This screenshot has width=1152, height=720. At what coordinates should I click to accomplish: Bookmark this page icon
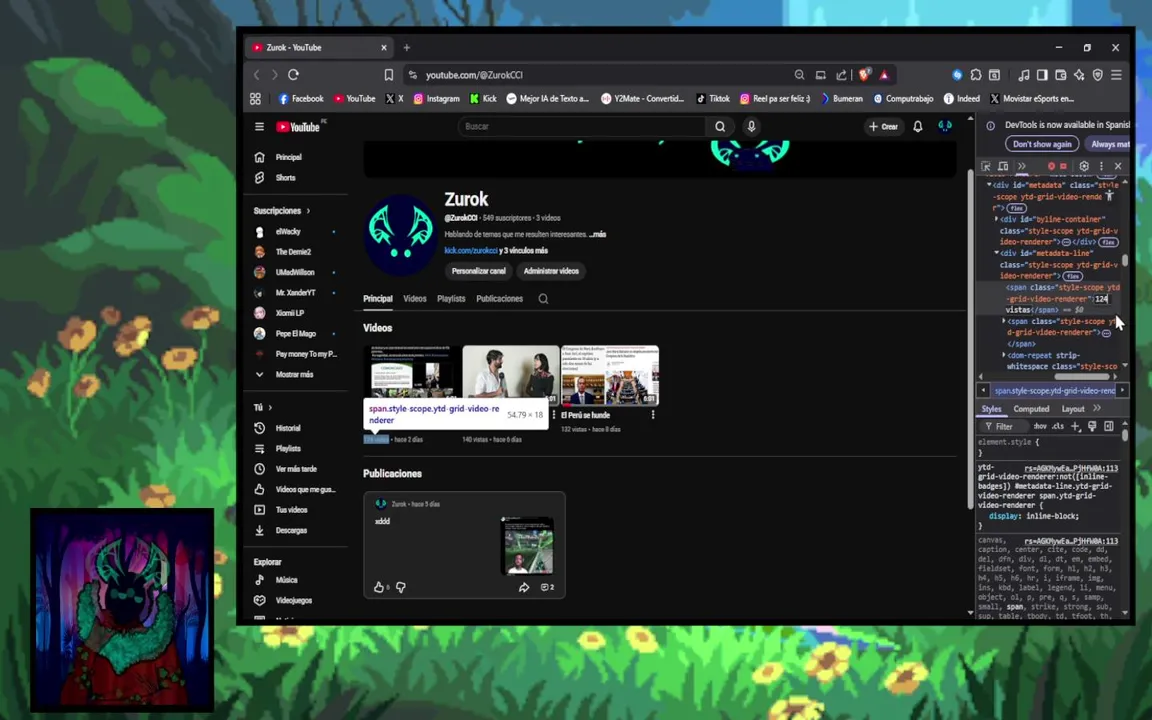click(389, 75)
